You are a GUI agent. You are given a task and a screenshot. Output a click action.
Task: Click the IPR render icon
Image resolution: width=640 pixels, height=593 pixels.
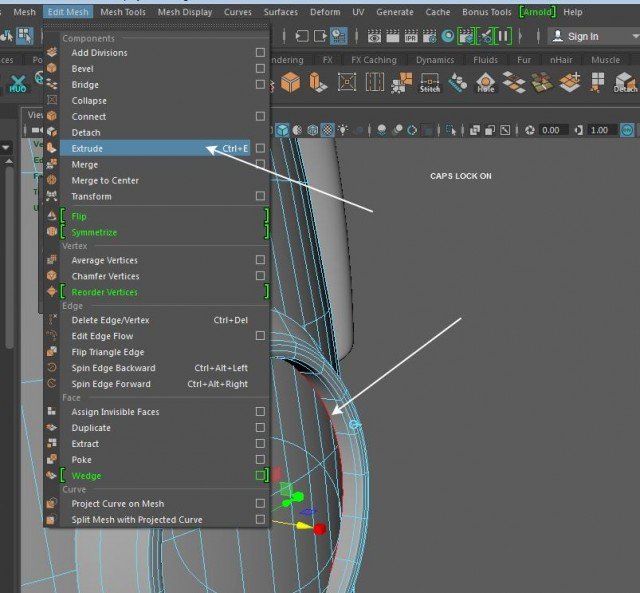click(x=411, y=36)
